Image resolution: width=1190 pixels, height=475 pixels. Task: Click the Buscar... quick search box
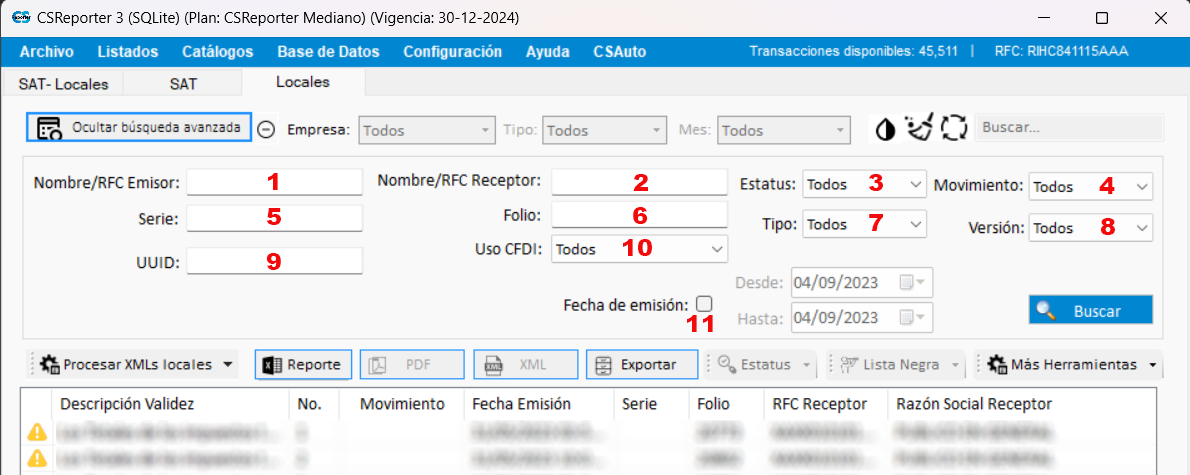coord(1069,128)
